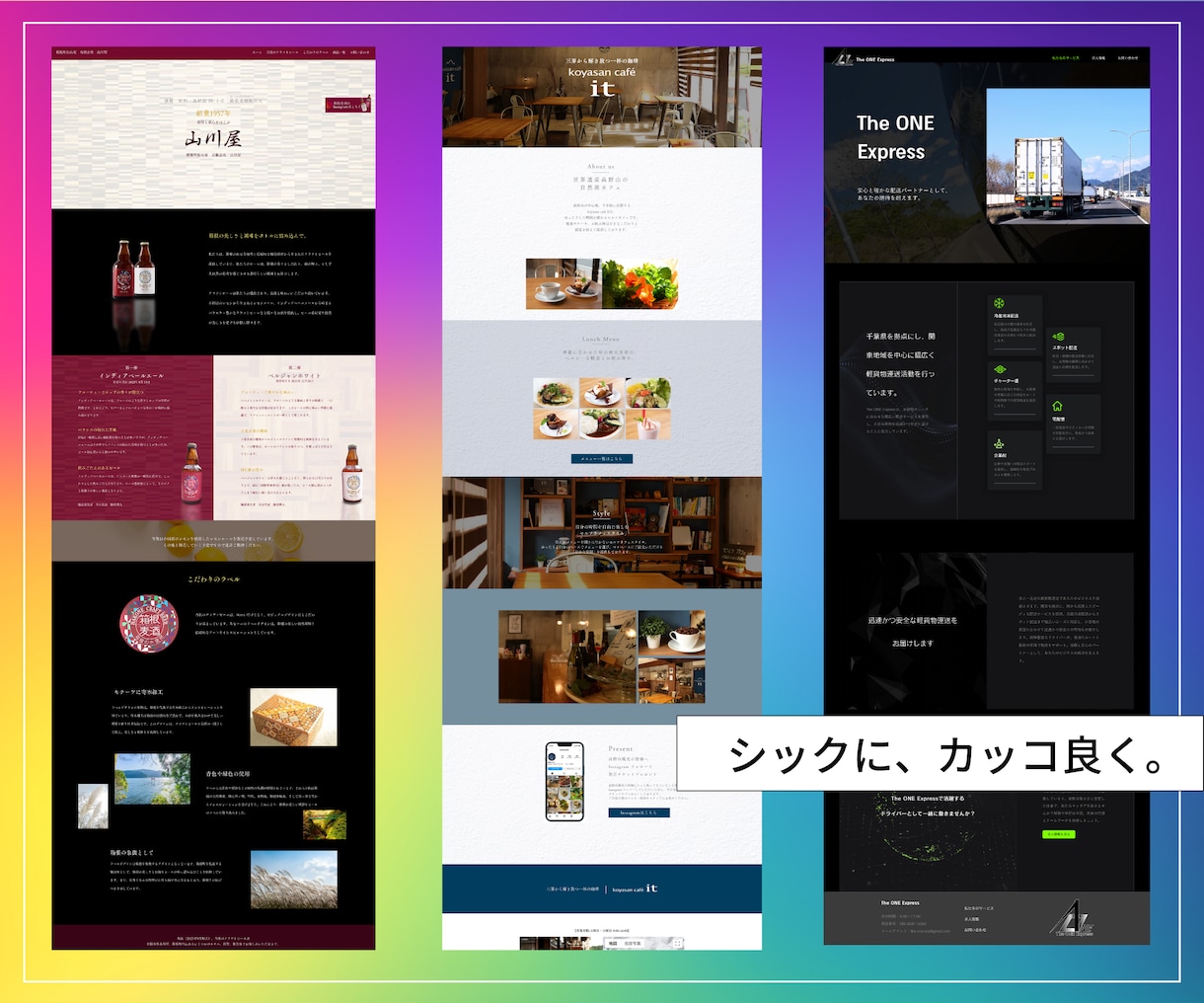Open お問い合わせ in The ONE Express top nav
The height and width of the screenshot is (1003, 1204).
(1127, 58)
